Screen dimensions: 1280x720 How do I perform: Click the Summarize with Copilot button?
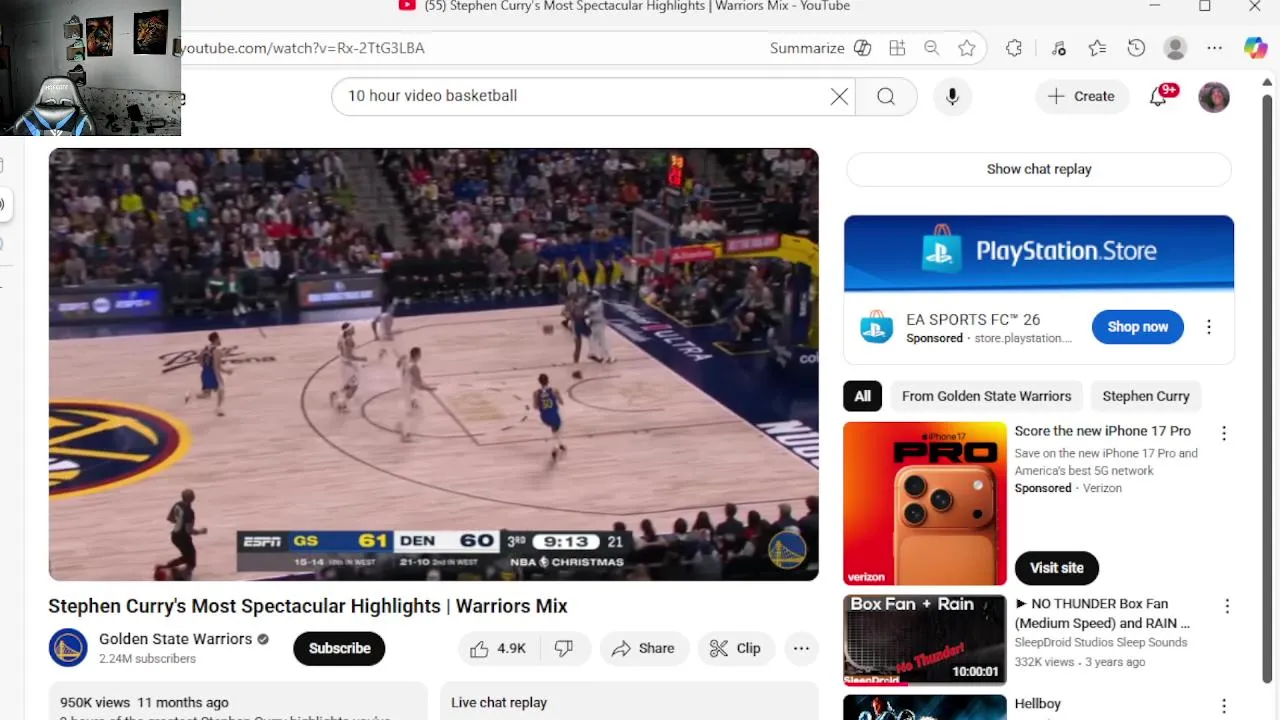(820, 48)
